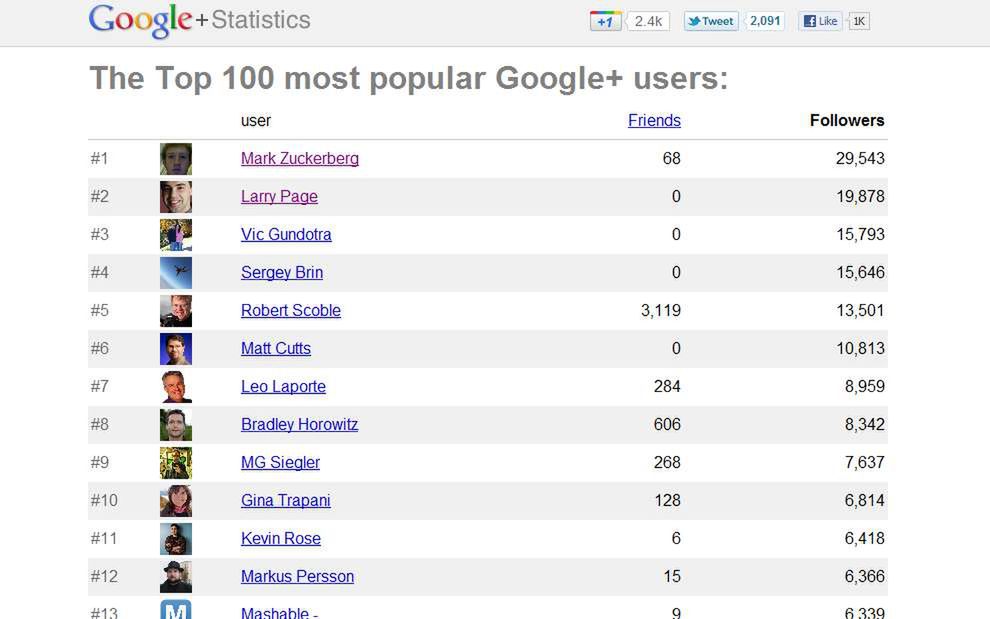The width and height of the screenshot is (990, 619).
Task: Open MG Siegler's profile link
Action: pos(280,462)
